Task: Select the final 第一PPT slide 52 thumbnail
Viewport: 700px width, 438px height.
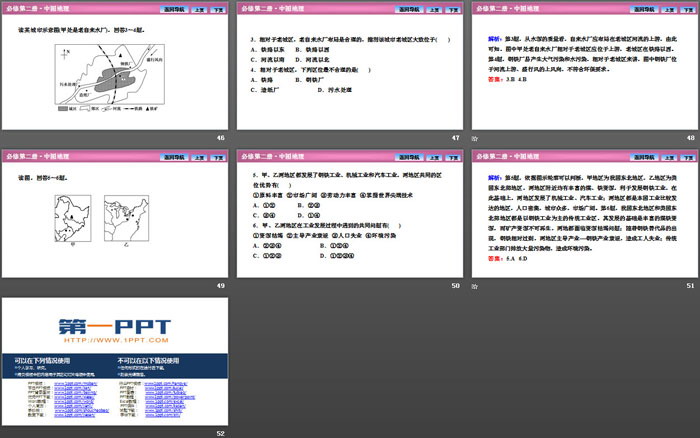Action: click(115, 362)
